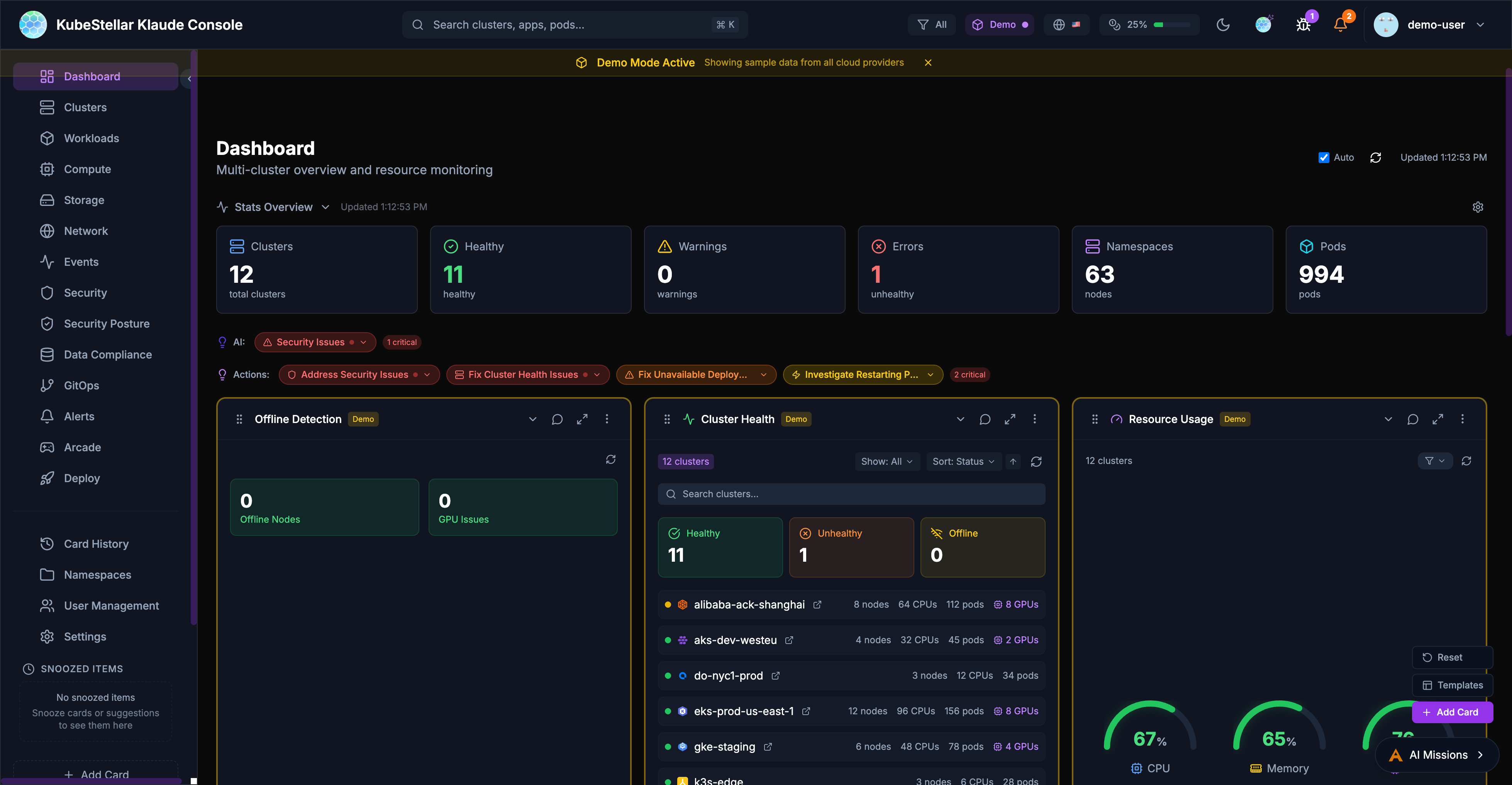Go to Workloads in the sidebar
1512x785 pixels.
point(92,139)
